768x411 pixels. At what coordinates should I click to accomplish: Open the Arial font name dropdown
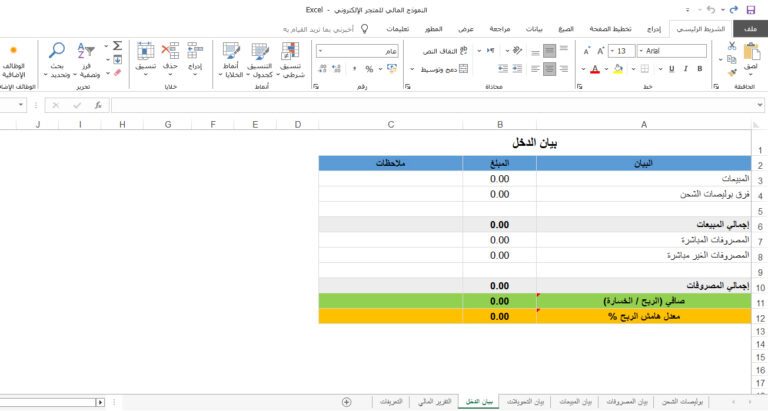641,51
